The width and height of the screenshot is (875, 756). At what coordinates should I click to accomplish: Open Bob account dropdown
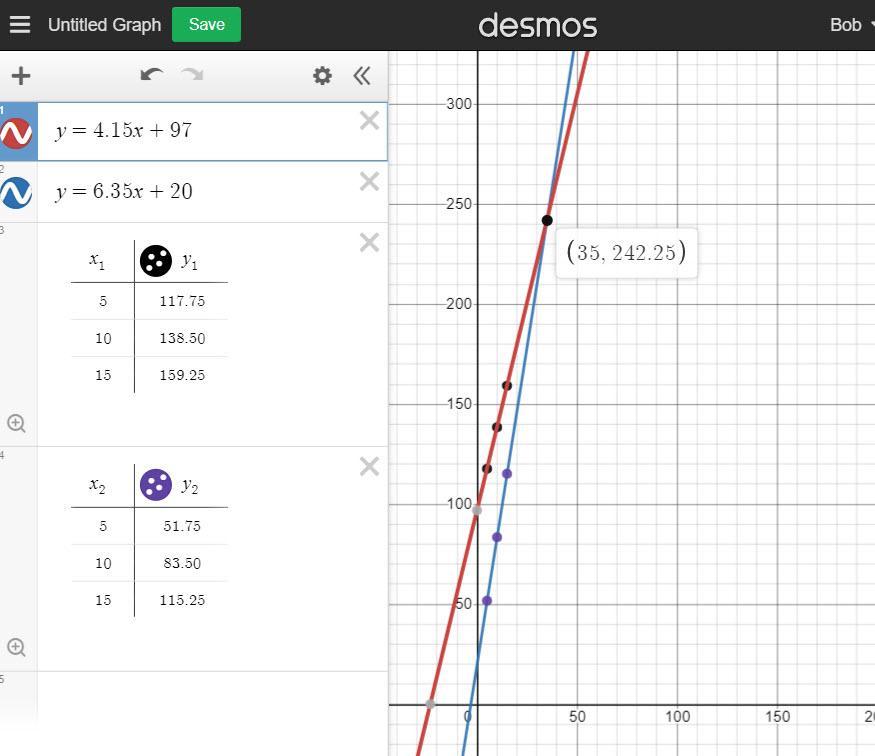[x=850, y=25]
